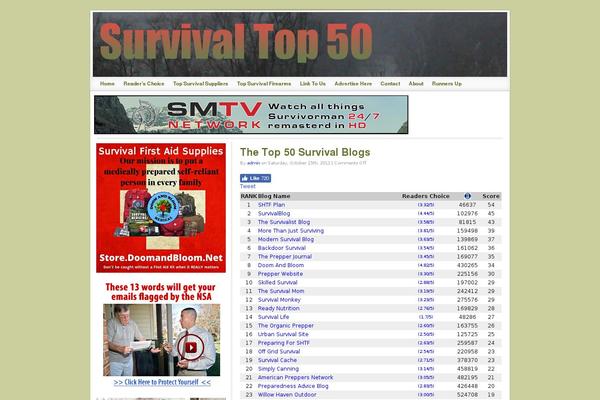Open Ready Nutrition link

(279, 309)
